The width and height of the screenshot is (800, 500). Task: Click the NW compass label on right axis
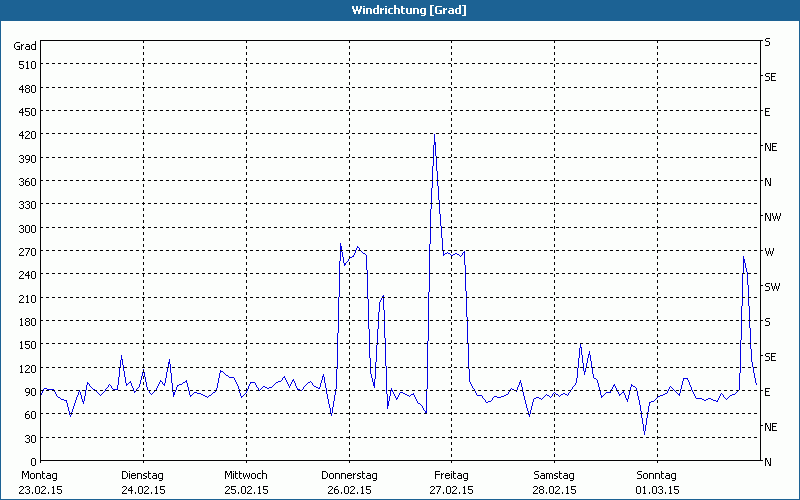click(x=772, y=217)
